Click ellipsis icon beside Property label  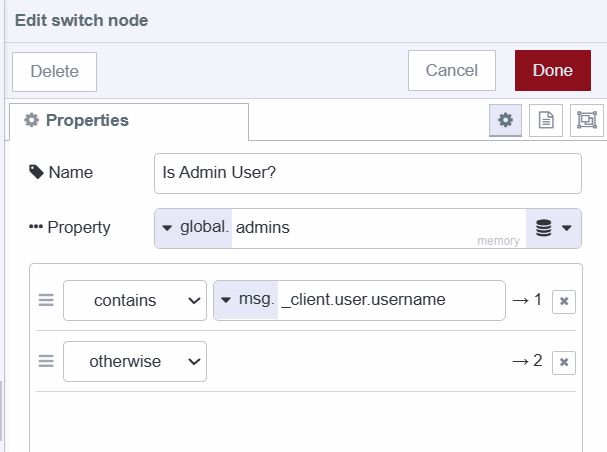click(x=36, y=227)
